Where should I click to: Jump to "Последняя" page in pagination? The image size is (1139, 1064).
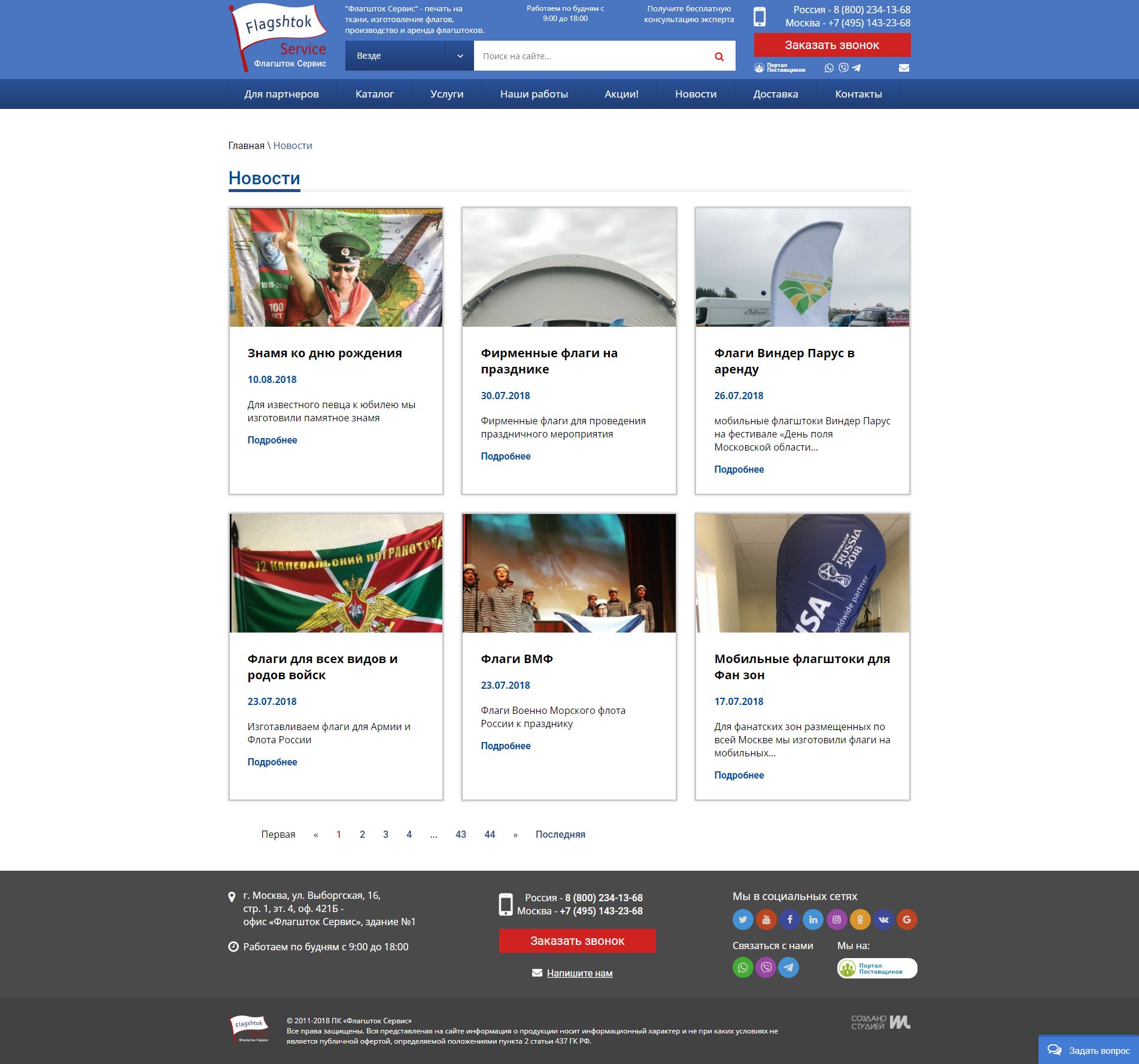click(560, 834)
